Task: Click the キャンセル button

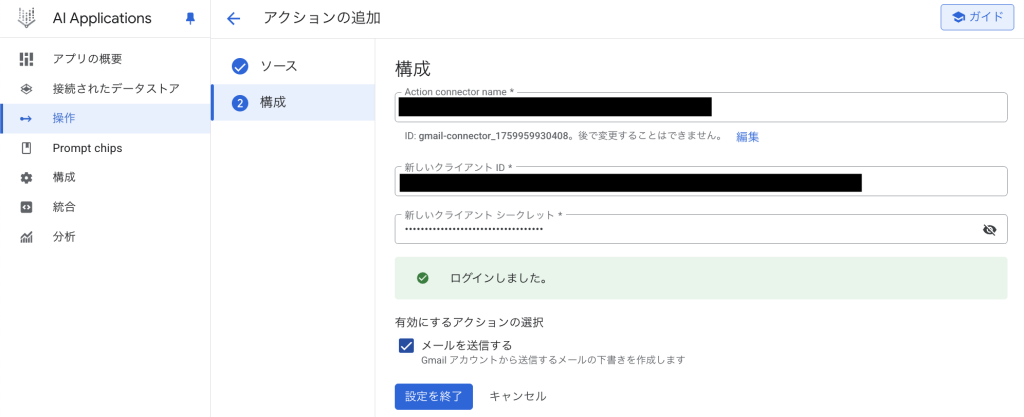Action: [x=517, y=396]
